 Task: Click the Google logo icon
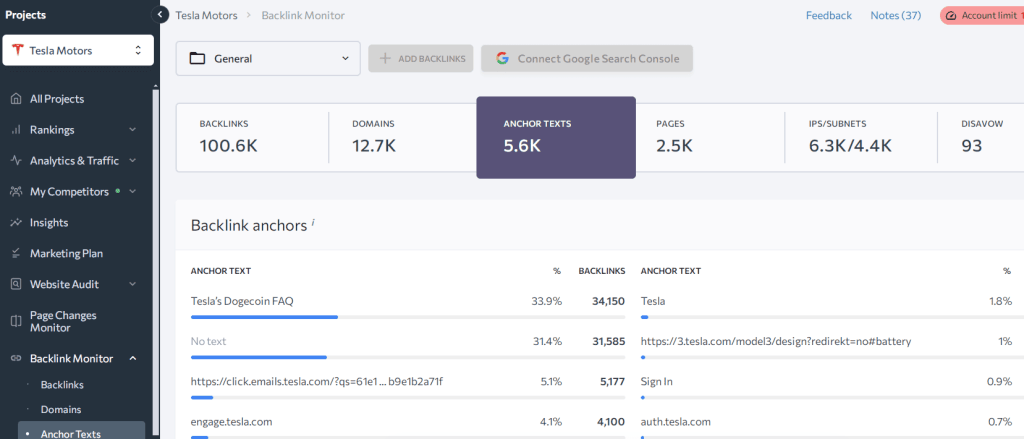(x=502, y=58)
